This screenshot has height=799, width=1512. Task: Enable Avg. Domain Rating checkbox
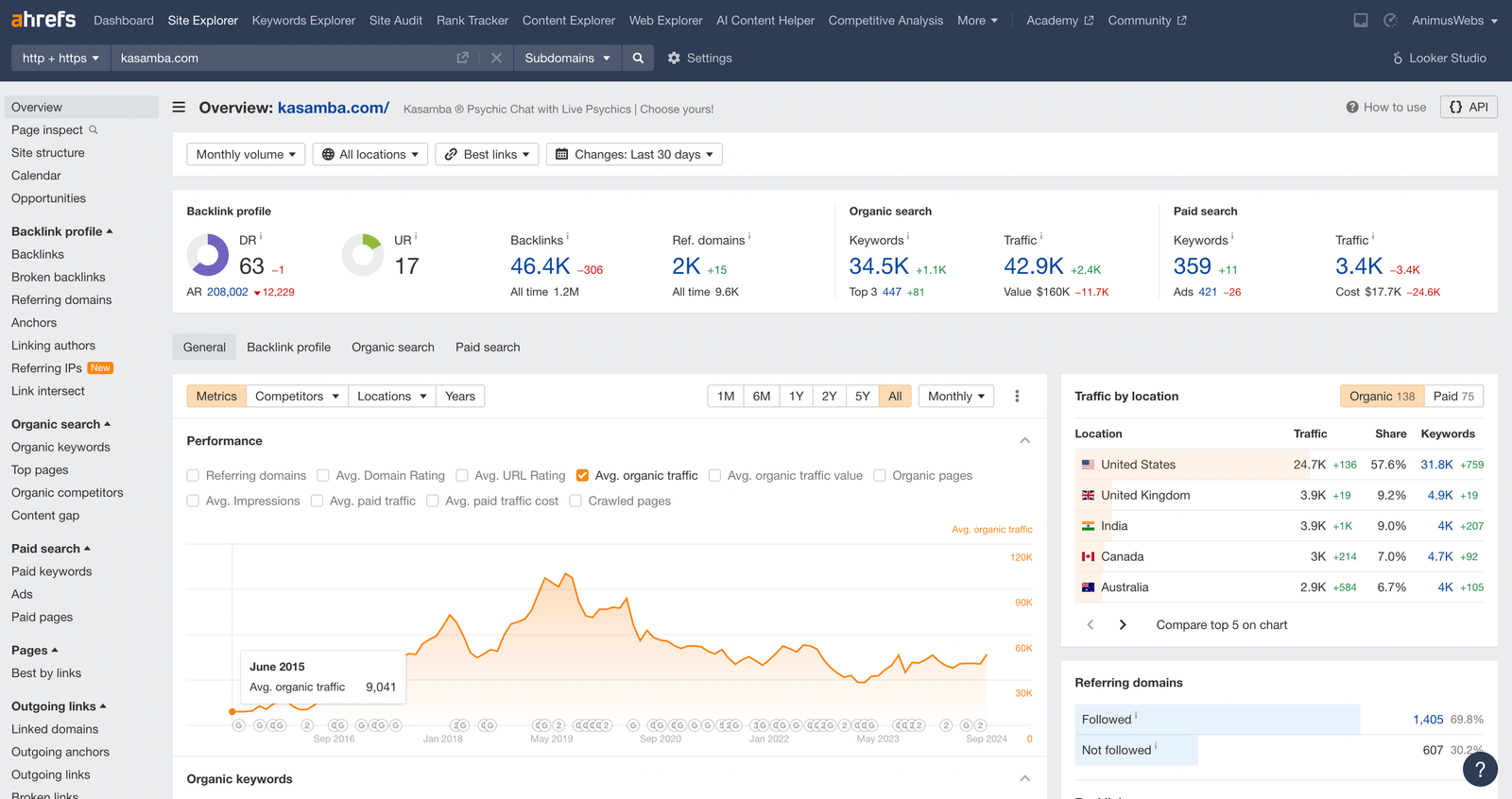tap(323, 475)
